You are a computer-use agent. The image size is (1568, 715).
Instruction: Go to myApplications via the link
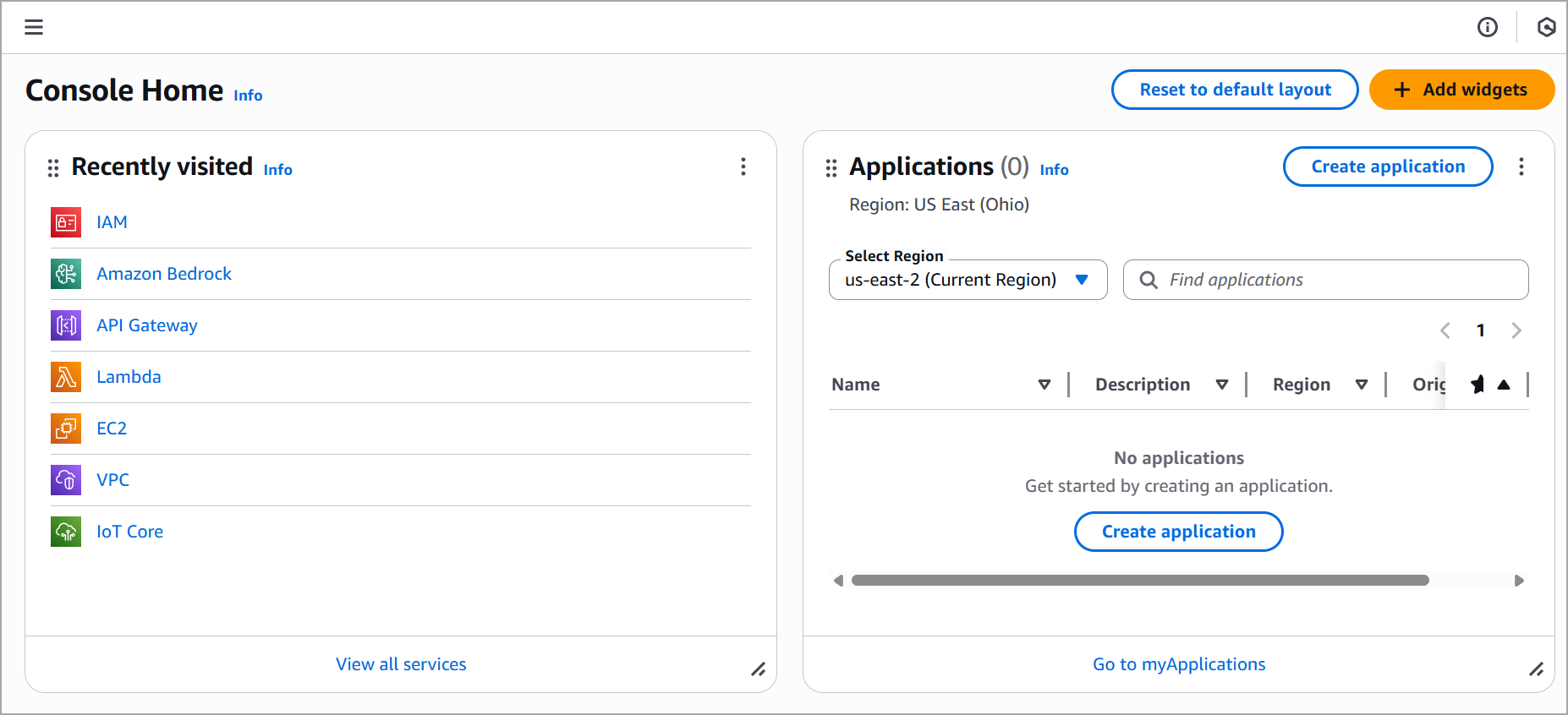[1178, 664]
